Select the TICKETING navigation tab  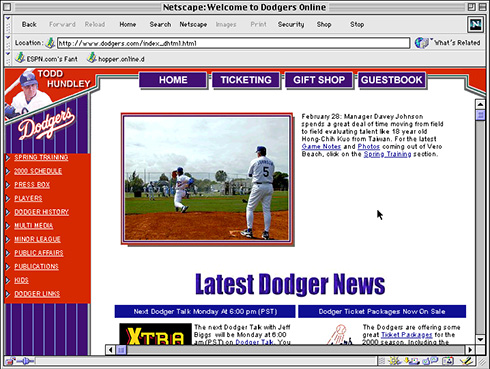coord(246,80)
